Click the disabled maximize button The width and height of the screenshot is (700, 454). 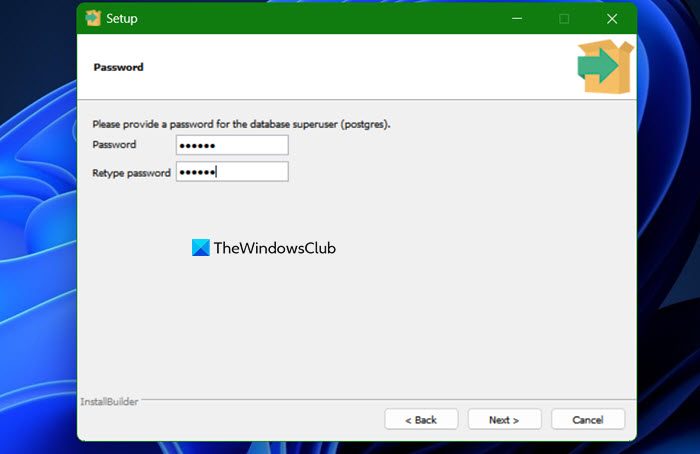click(x=564, y=19)
